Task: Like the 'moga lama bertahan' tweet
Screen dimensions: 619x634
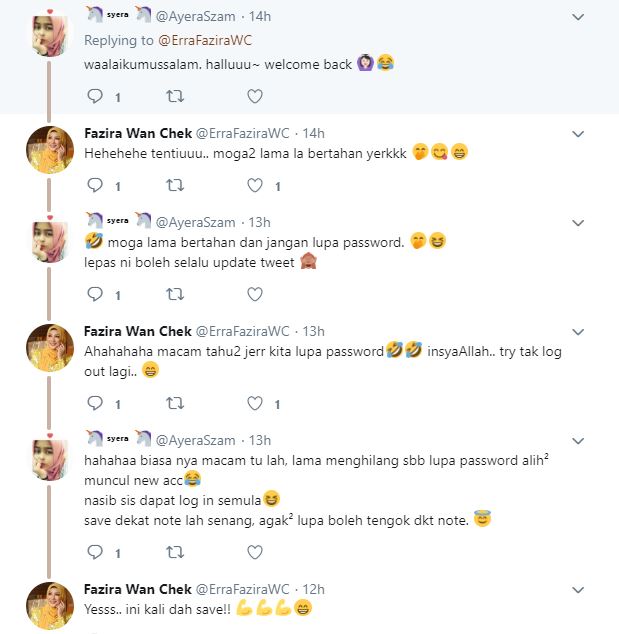Action: click(x=254, y=295)
